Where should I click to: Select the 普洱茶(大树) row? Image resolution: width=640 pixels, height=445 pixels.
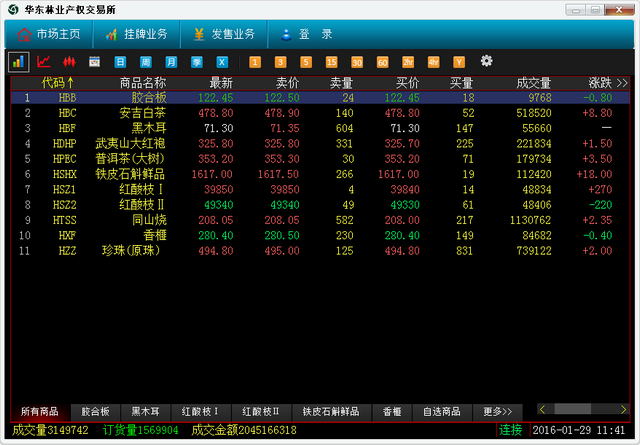[320, 159]
